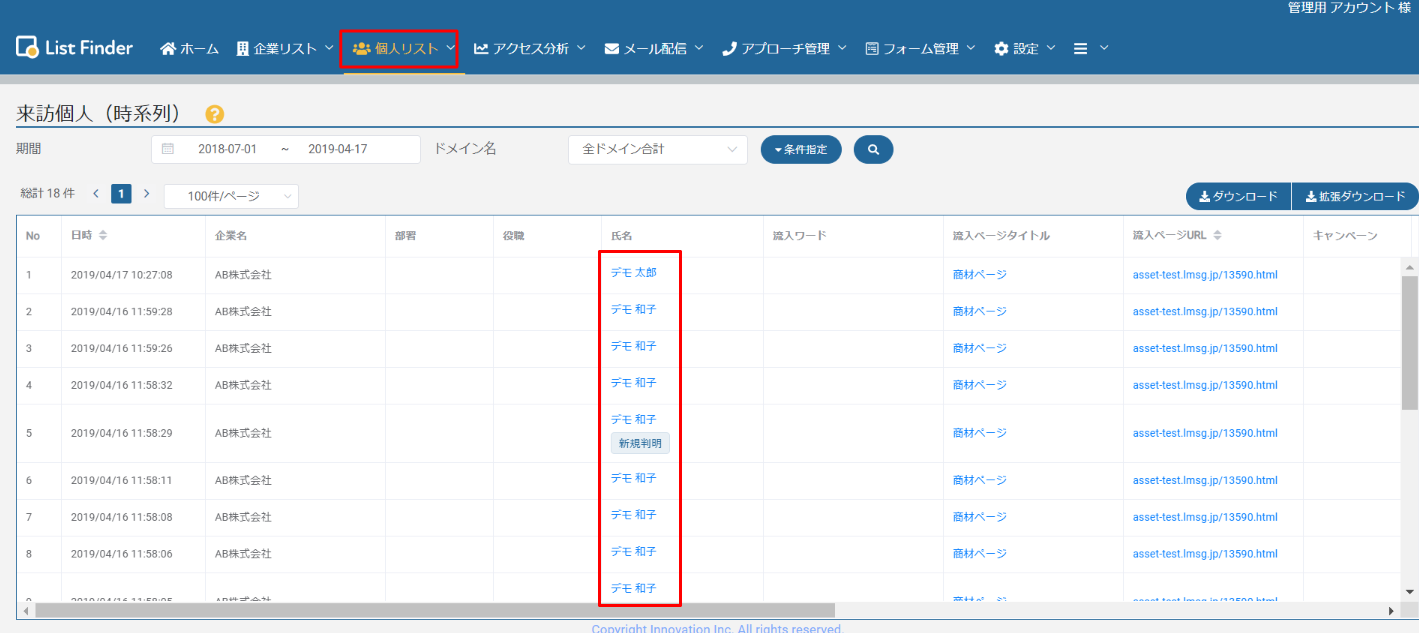Viewport: 1419px width, 633px height.
Task: Click the ダウンロード button
Action: click(1238, 196)
